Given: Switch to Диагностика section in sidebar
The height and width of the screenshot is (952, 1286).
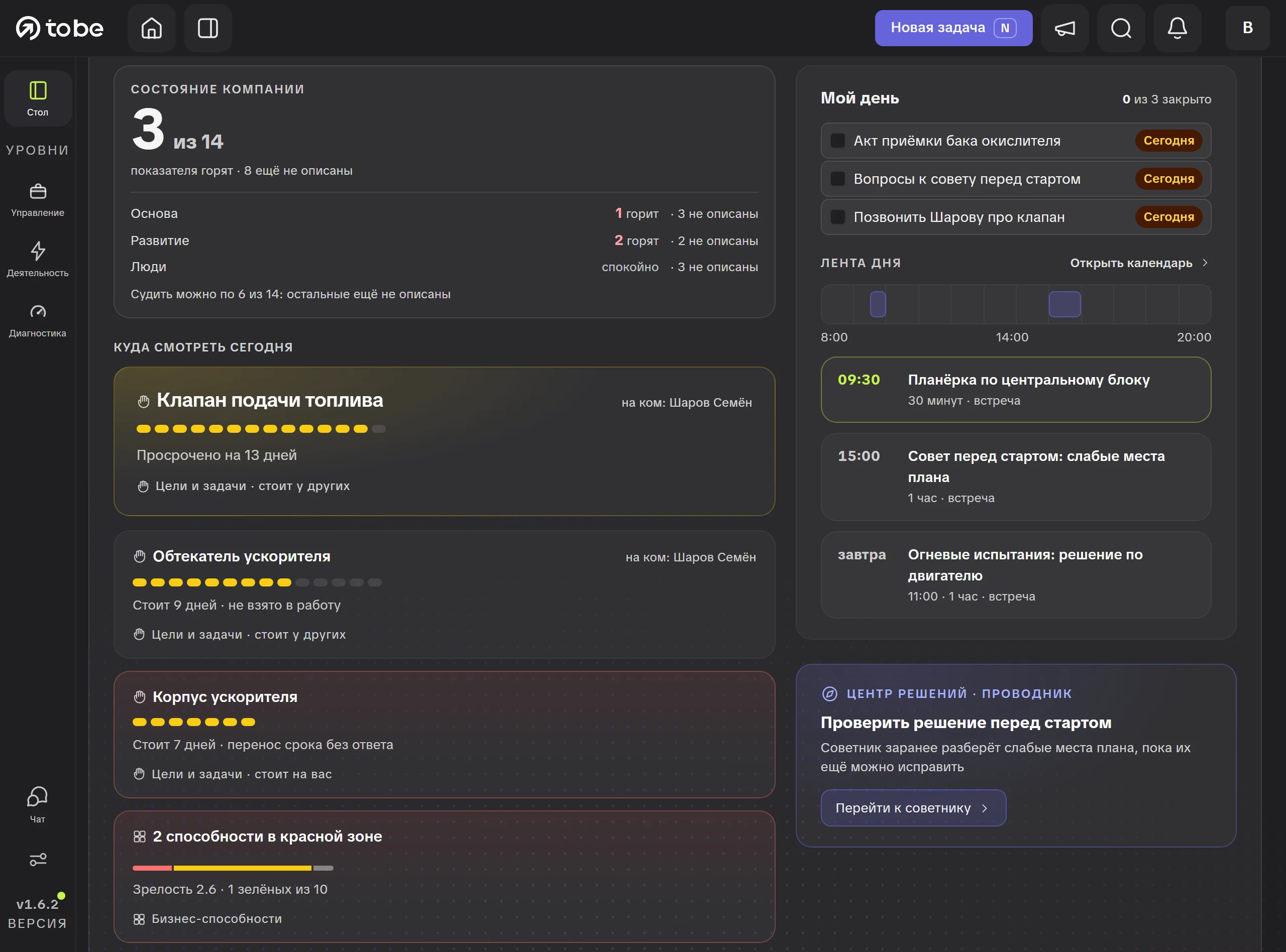Looking at the screenshot, I should coord(38,320).
